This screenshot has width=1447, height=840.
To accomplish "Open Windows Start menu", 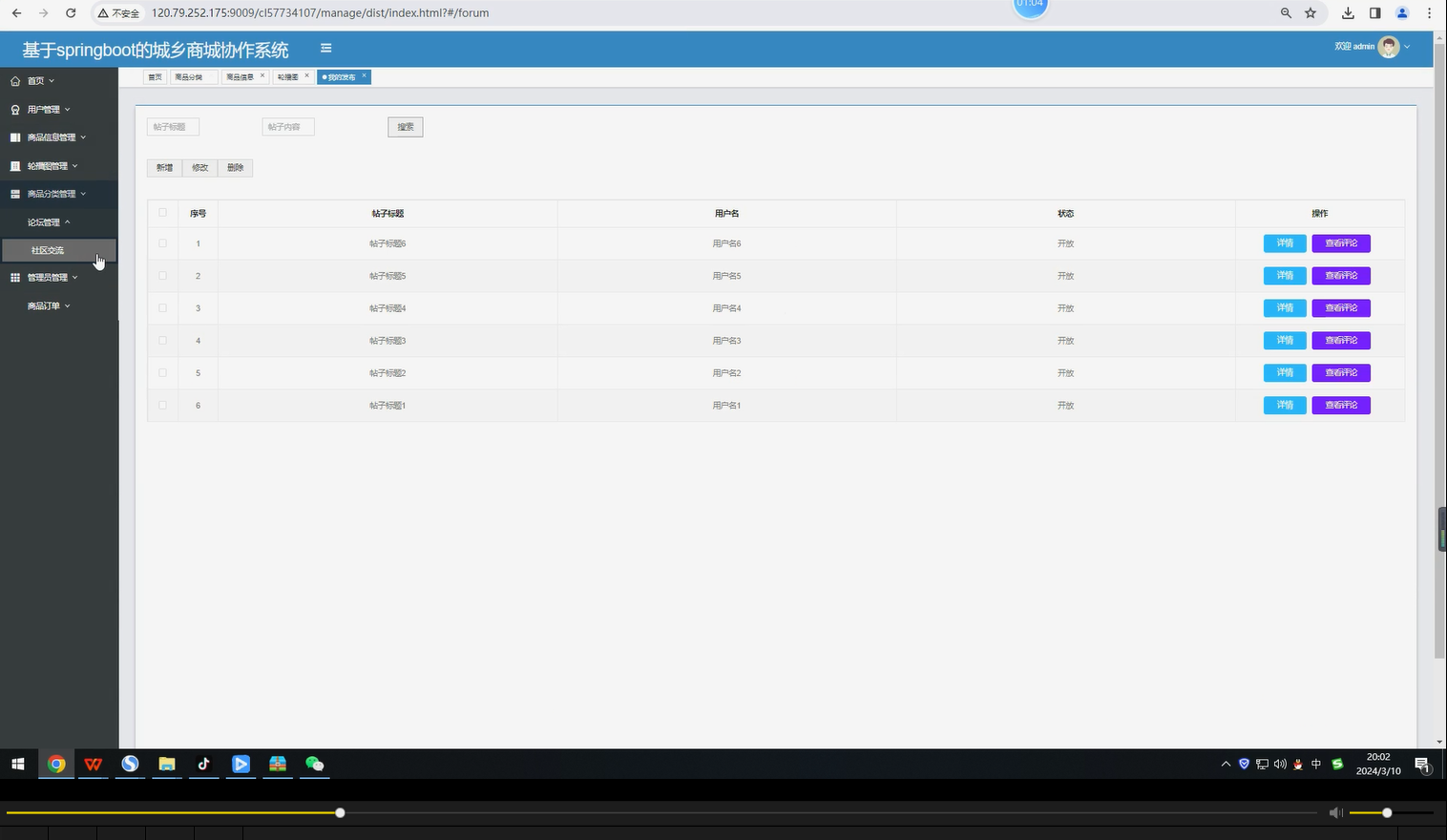I will click(x=18, y=764).
